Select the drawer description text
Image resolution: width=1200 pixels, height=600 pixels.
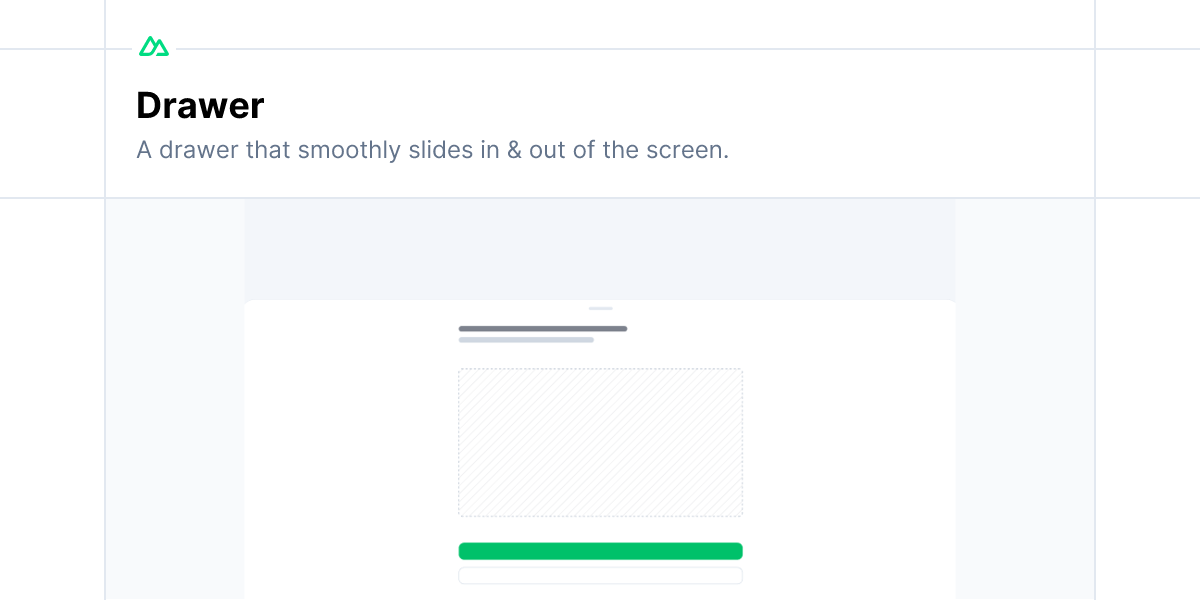click(432, 150)
